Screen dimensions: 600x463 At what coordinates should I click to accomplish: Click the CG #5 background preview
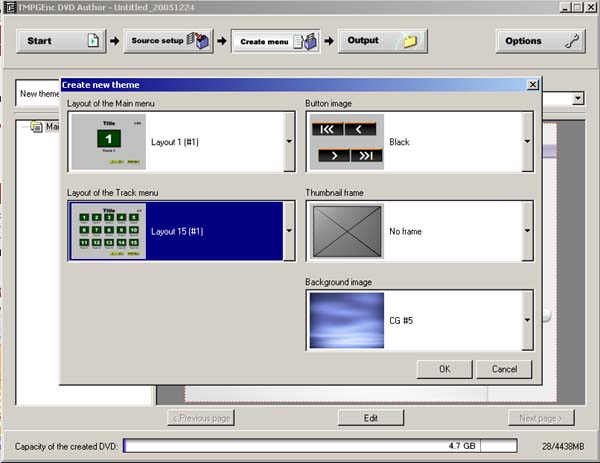tap(347, 320)
